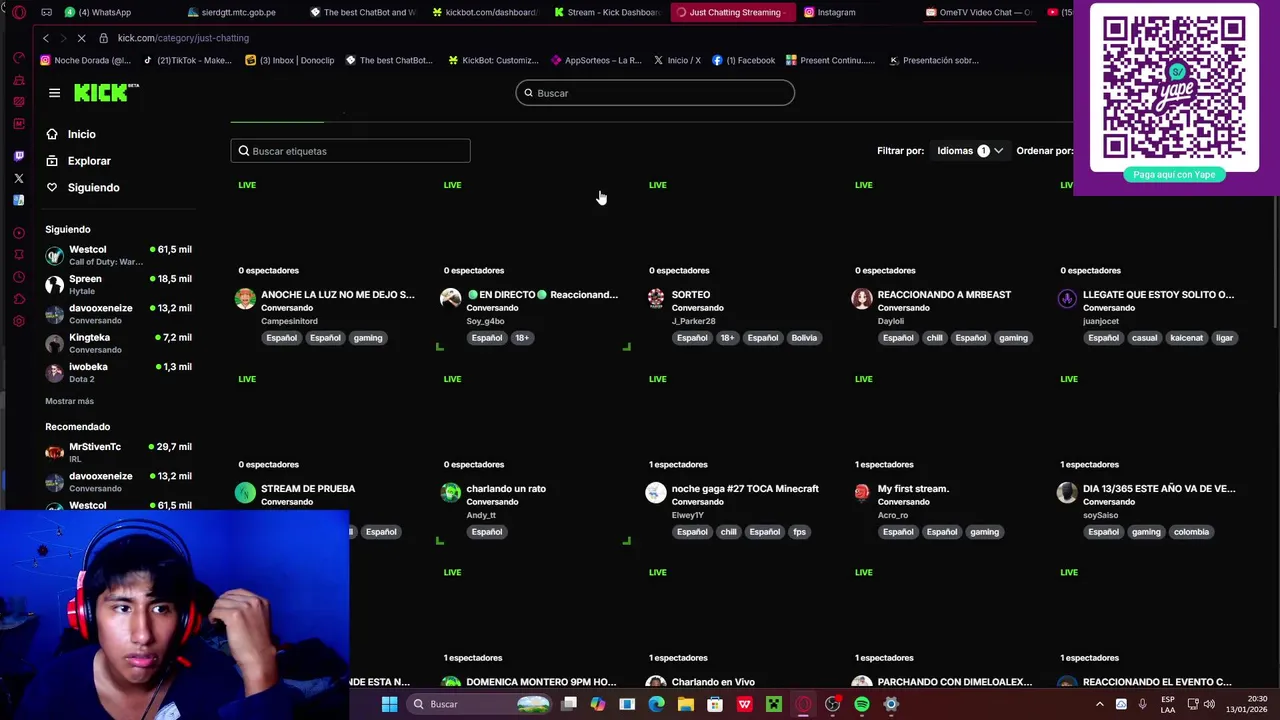The width and height of the screenshot is (1280, 720).
Task: Click the Windows taskbar Buscar box
Action: [479, 704]
